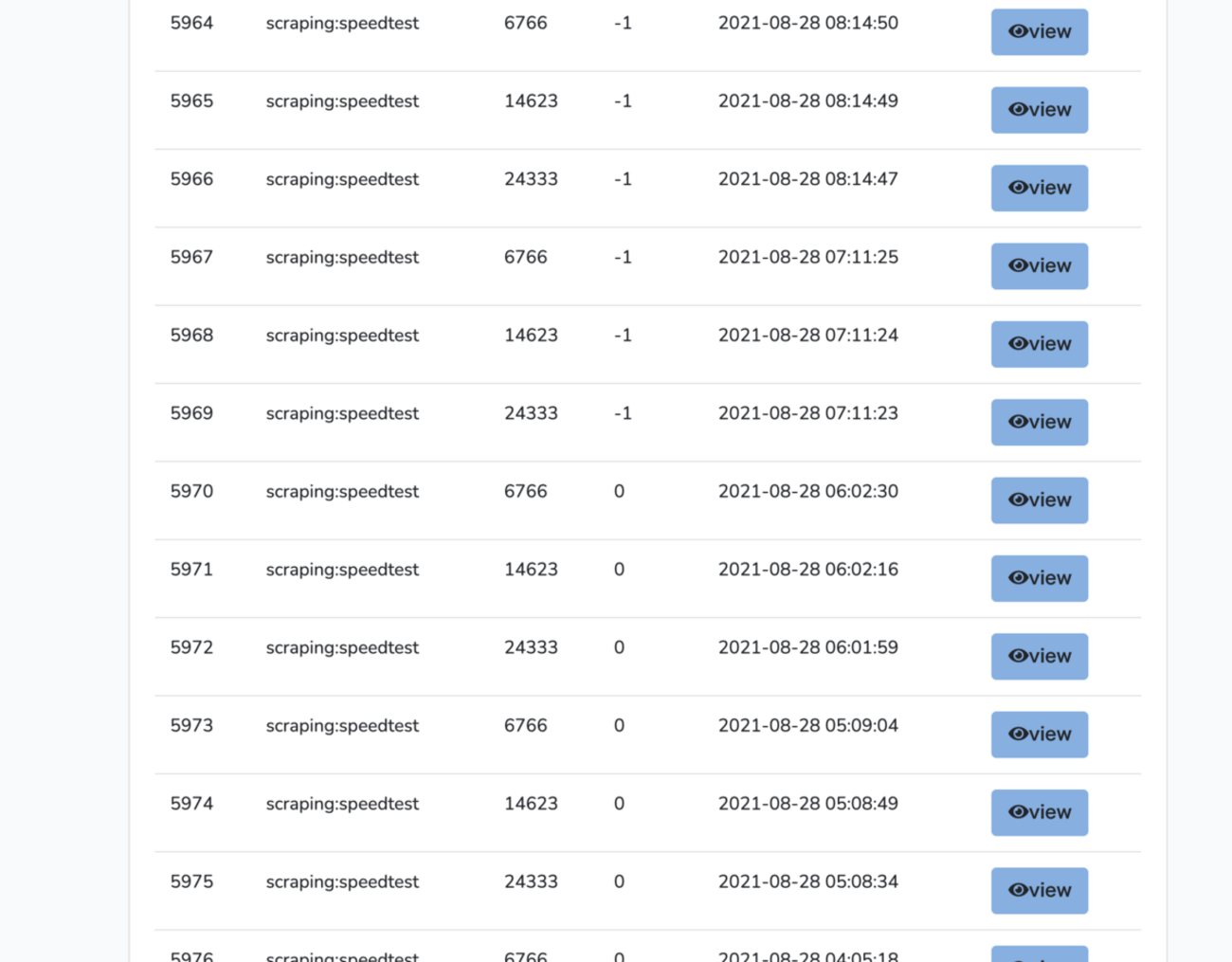Viewport: 1232px width, 962px height.
Task: Click the view button for row 5964
Action: coord(1039,32)
